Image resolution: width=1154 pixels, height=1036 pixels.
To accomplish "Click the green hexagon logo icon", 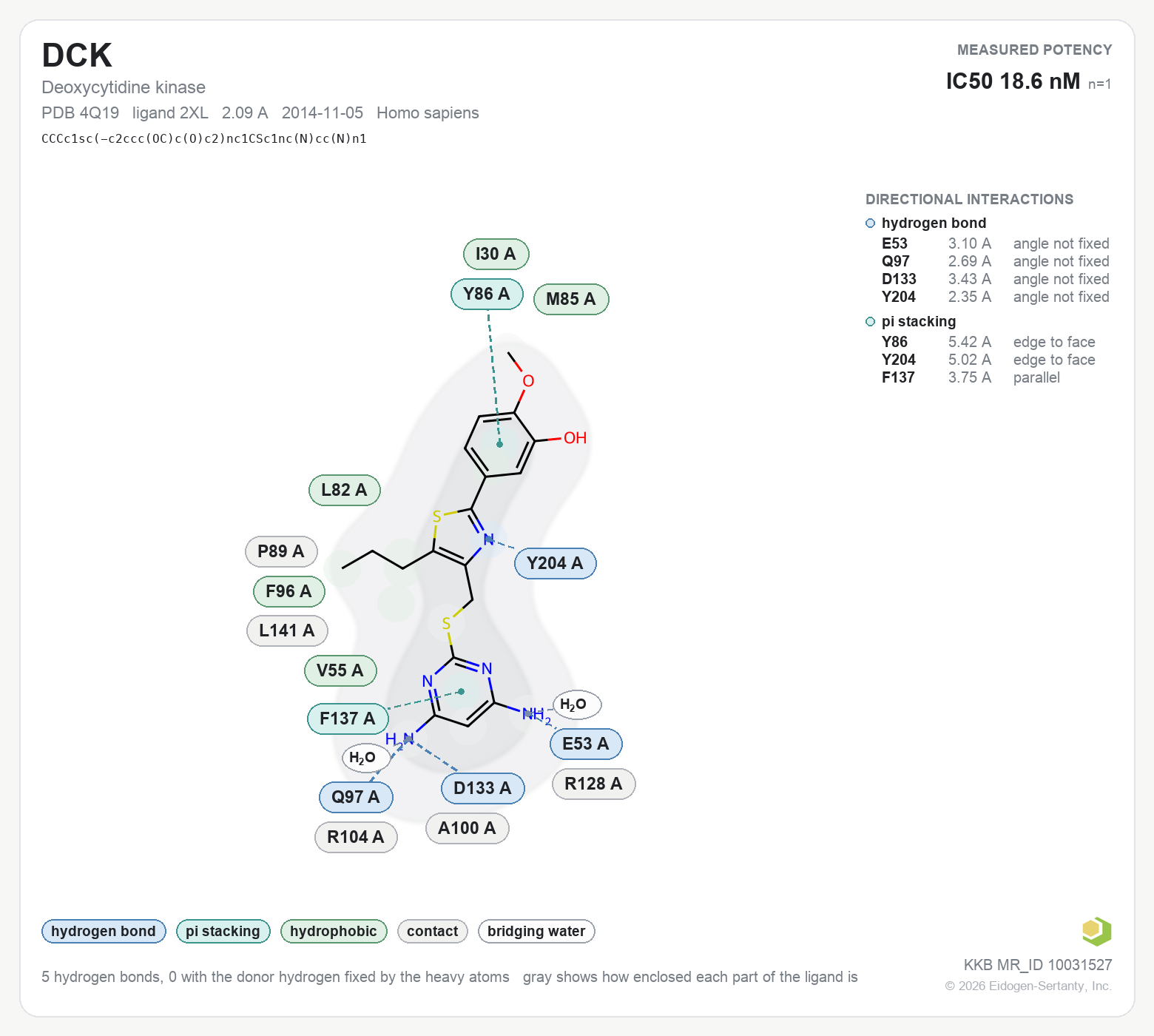I will pos(1096,931).
